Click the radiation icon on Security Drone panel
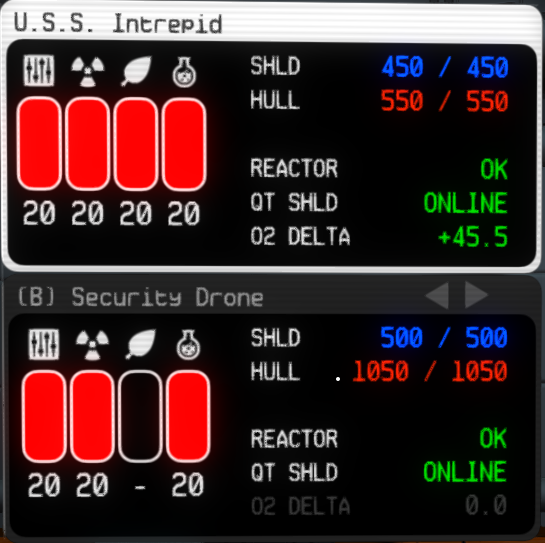 92,345
